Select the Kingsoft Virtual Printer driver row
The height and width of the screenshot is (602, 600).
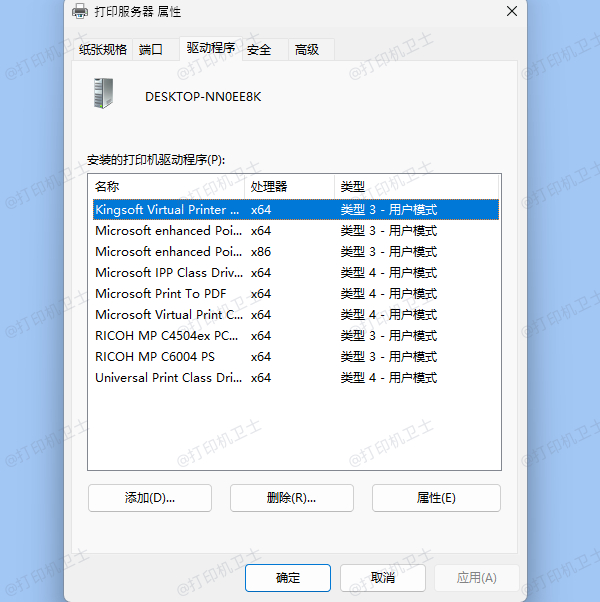tap(167, 210)
